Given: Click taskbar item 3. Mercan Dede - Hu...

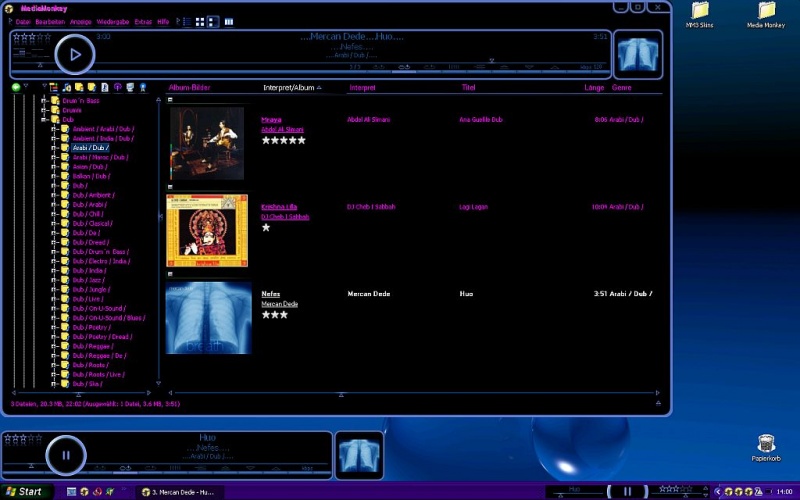Looking at the screenshot, I should tap(178, 492).
